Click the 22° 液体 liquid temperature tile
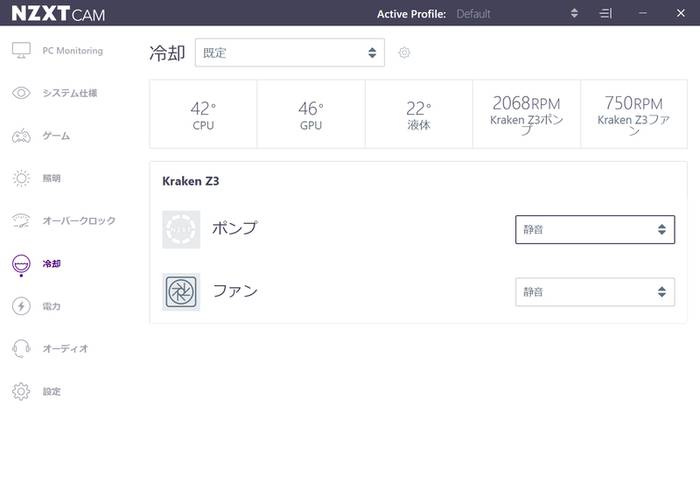 (419, 114)
